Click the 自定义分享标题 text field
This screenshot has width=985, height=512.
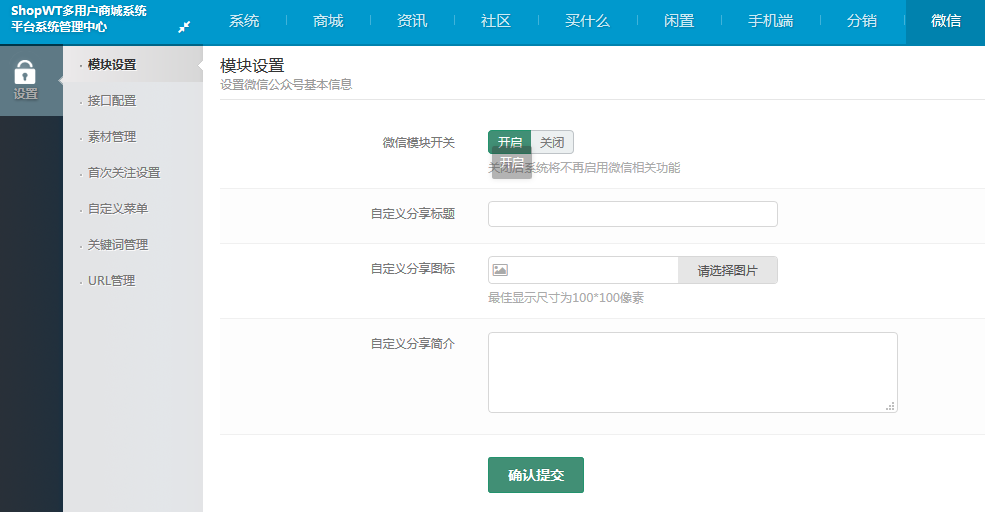pyautogui.click(x=632, y=214)
